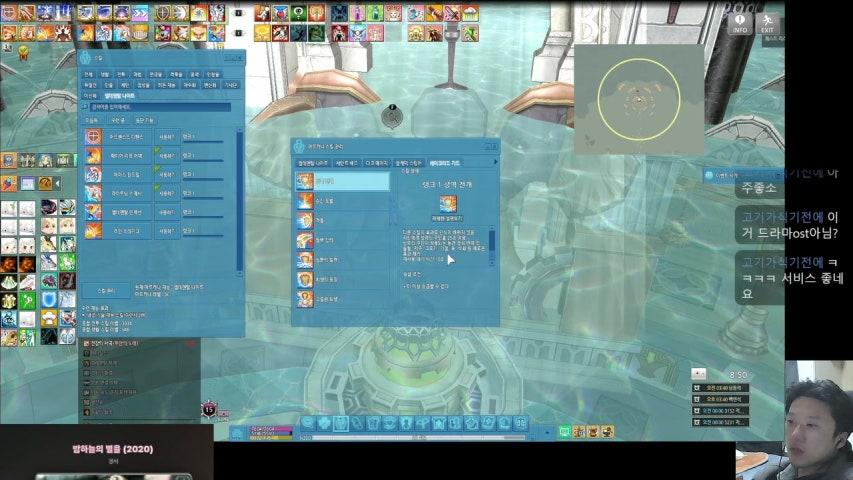Image resolution: width=853 pixels, height=480 pixels.
Task: Switch to the first tab in center window
Action: [x=312, y=162]
